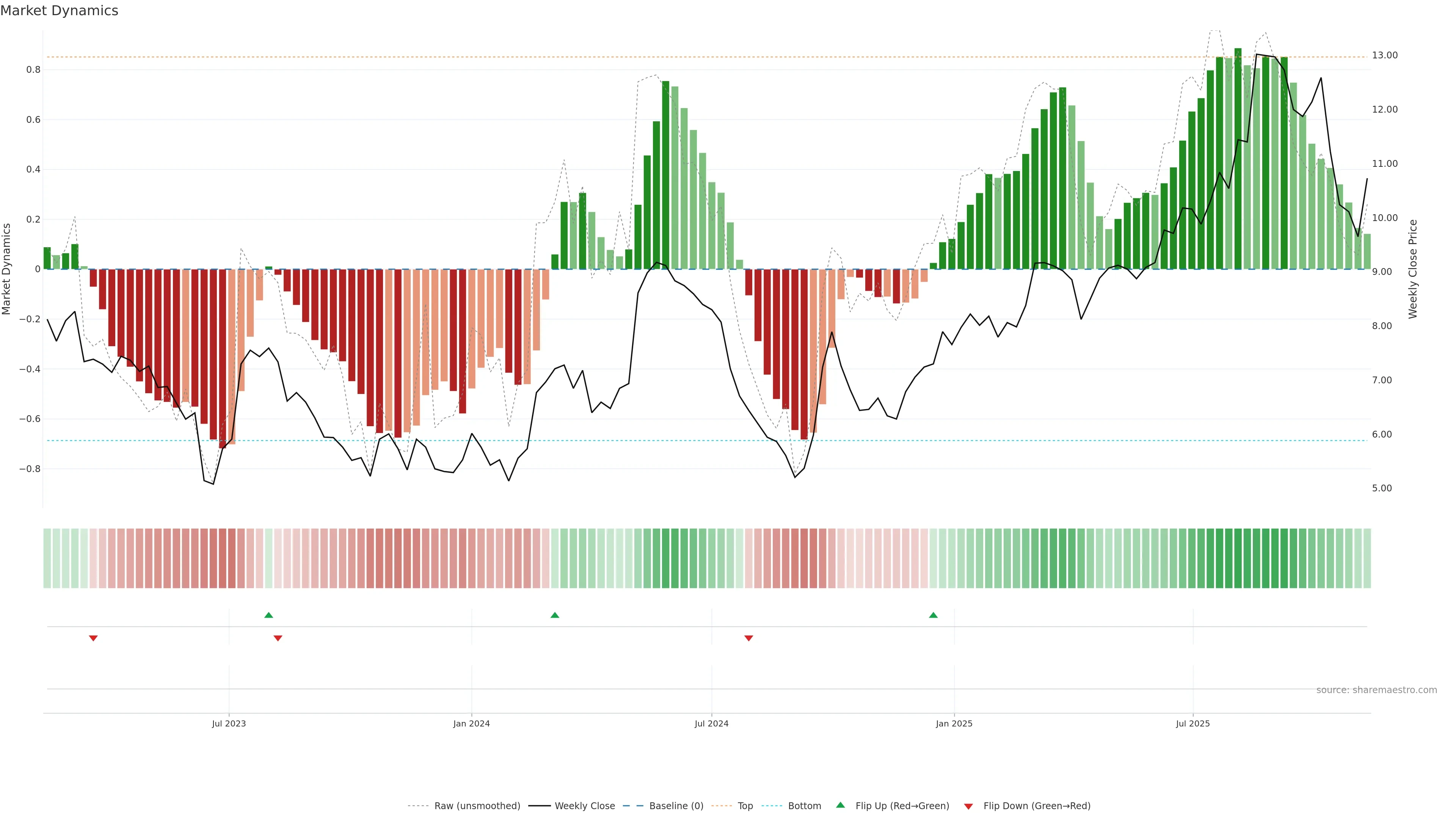
Task: Click the Market Dynamics chart title
Action: tap(60, 11)
